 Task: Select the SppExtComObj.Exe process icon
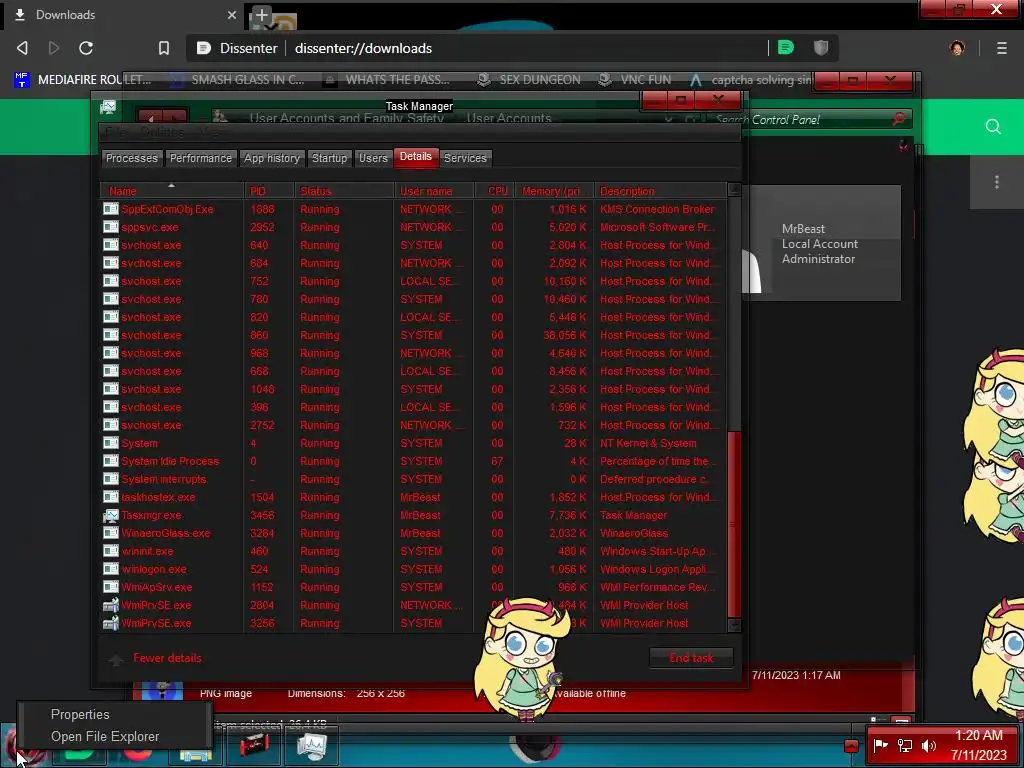110,209
